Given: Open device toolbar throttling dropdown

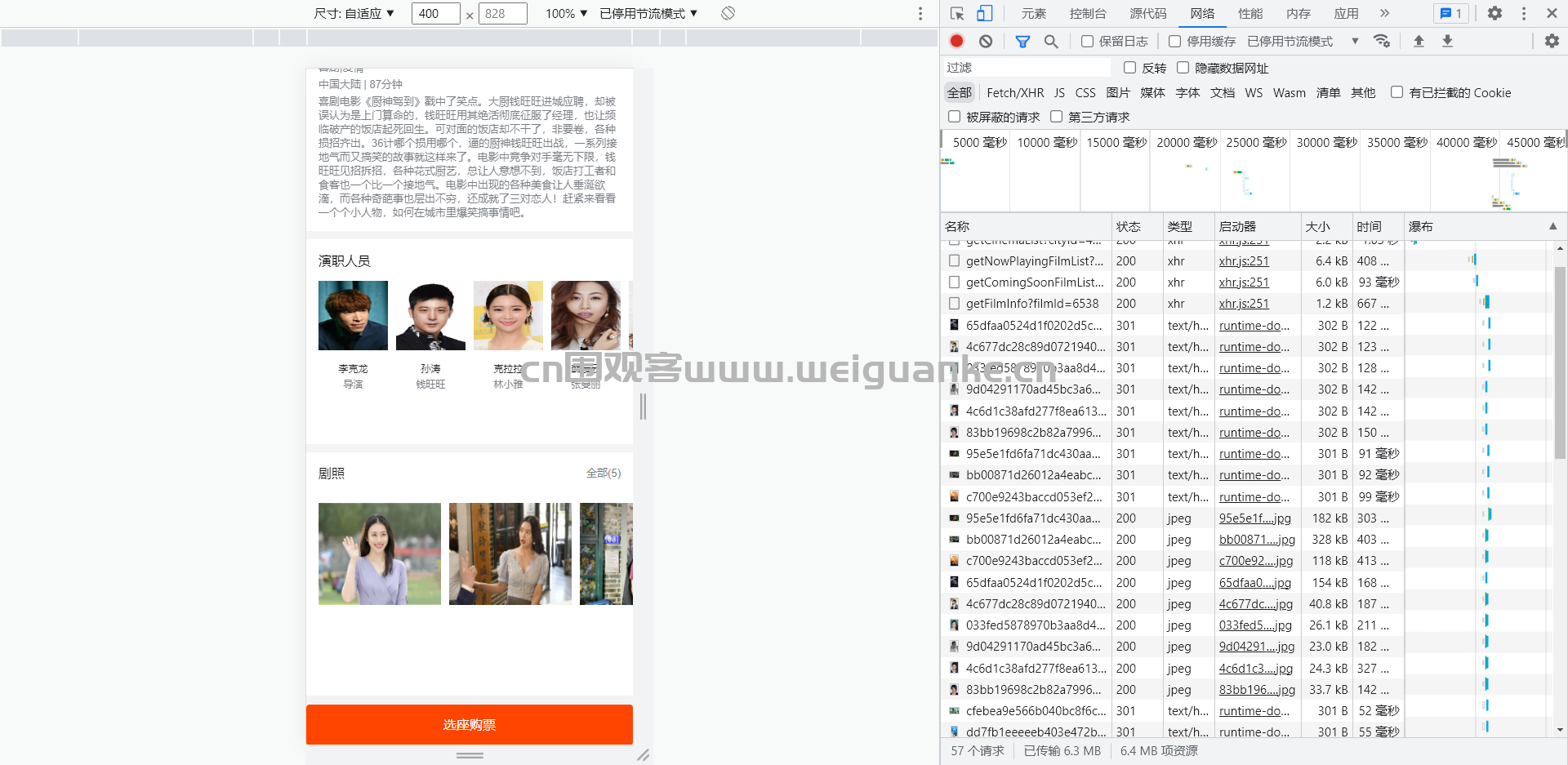Looking at the screenshot, I should (x=648, y=13).
